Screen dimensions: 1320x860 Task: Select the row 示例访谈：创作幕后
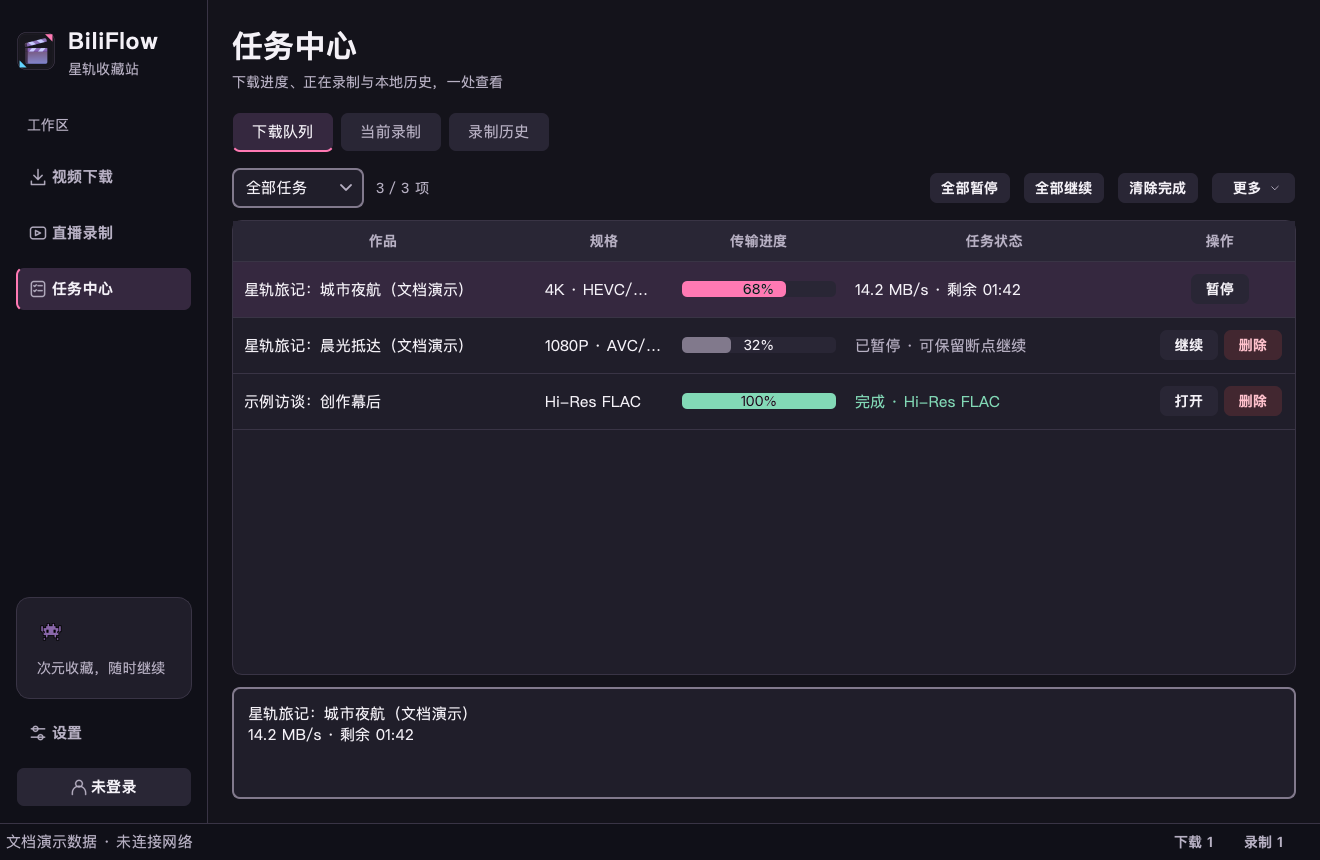coord(764,401)
